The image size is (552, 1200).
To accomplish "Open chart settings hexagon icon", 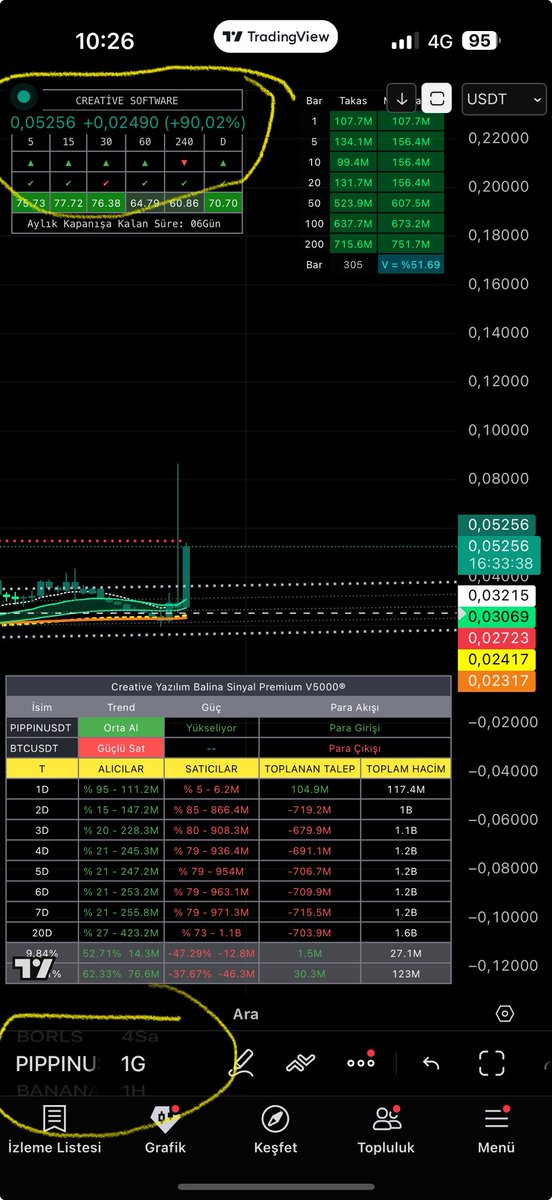I will coord(505,1013).
